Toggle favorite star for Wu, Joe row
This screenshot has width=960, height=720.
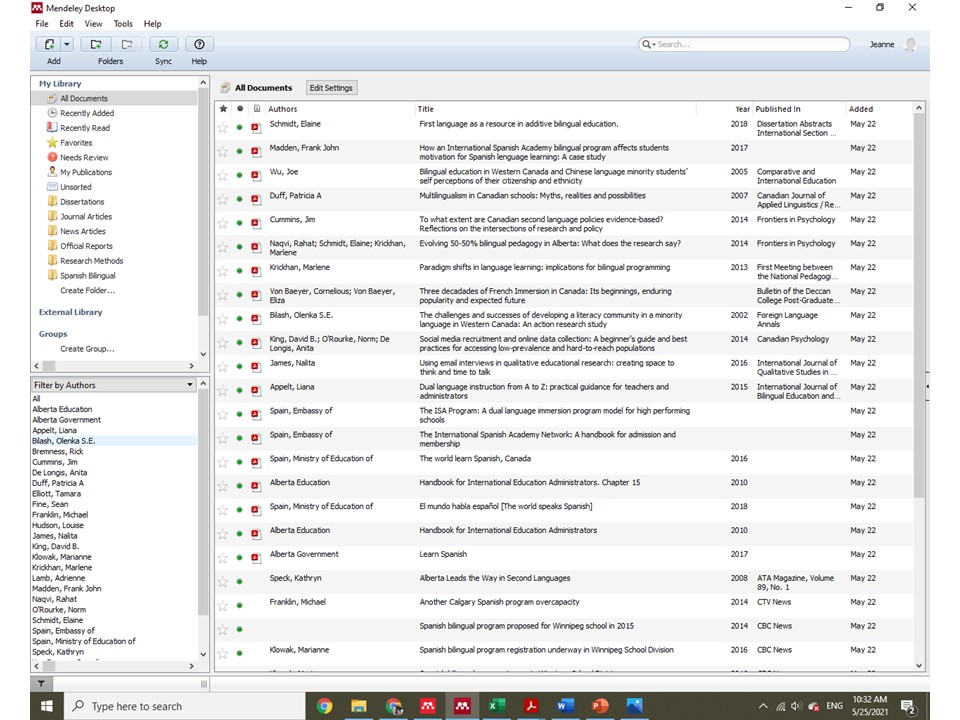tap(223, 175)
